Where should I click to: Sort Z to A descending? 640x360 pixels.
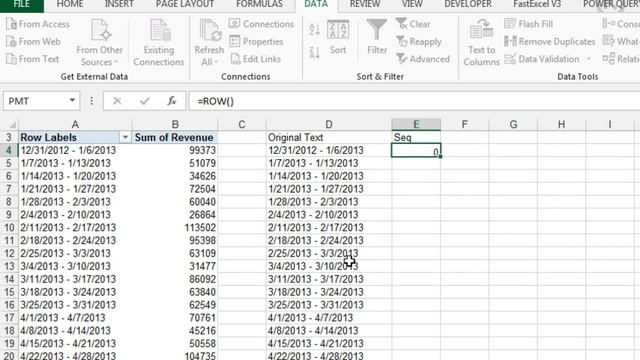pos(314,52)
